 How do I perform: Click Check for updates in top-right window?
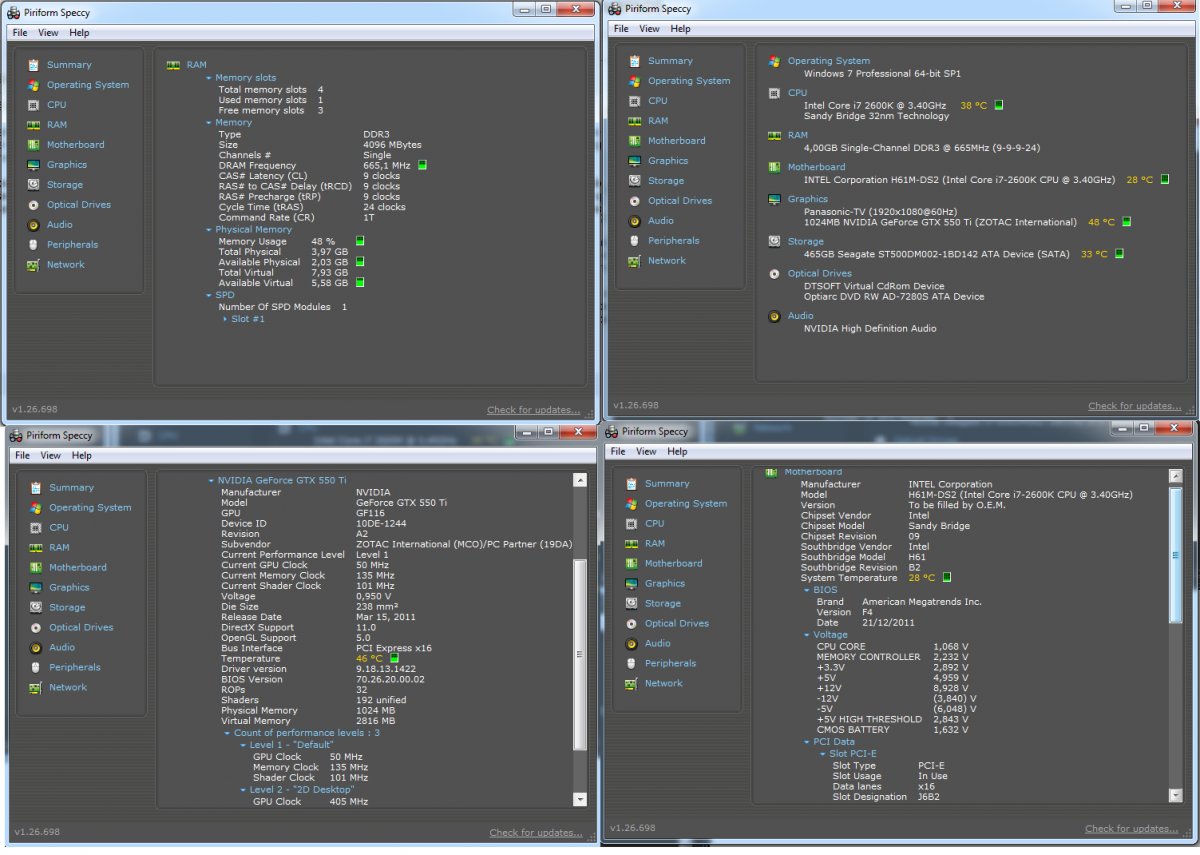(1134, 406)
